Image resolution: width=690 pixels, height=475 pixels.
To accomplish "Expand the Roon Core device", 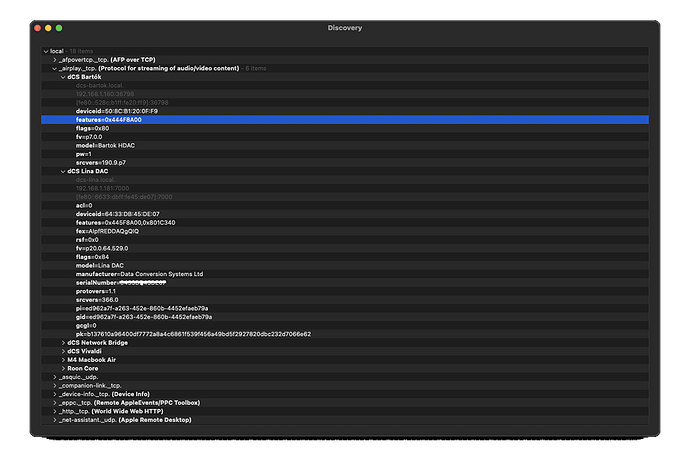I will point(63,368).
